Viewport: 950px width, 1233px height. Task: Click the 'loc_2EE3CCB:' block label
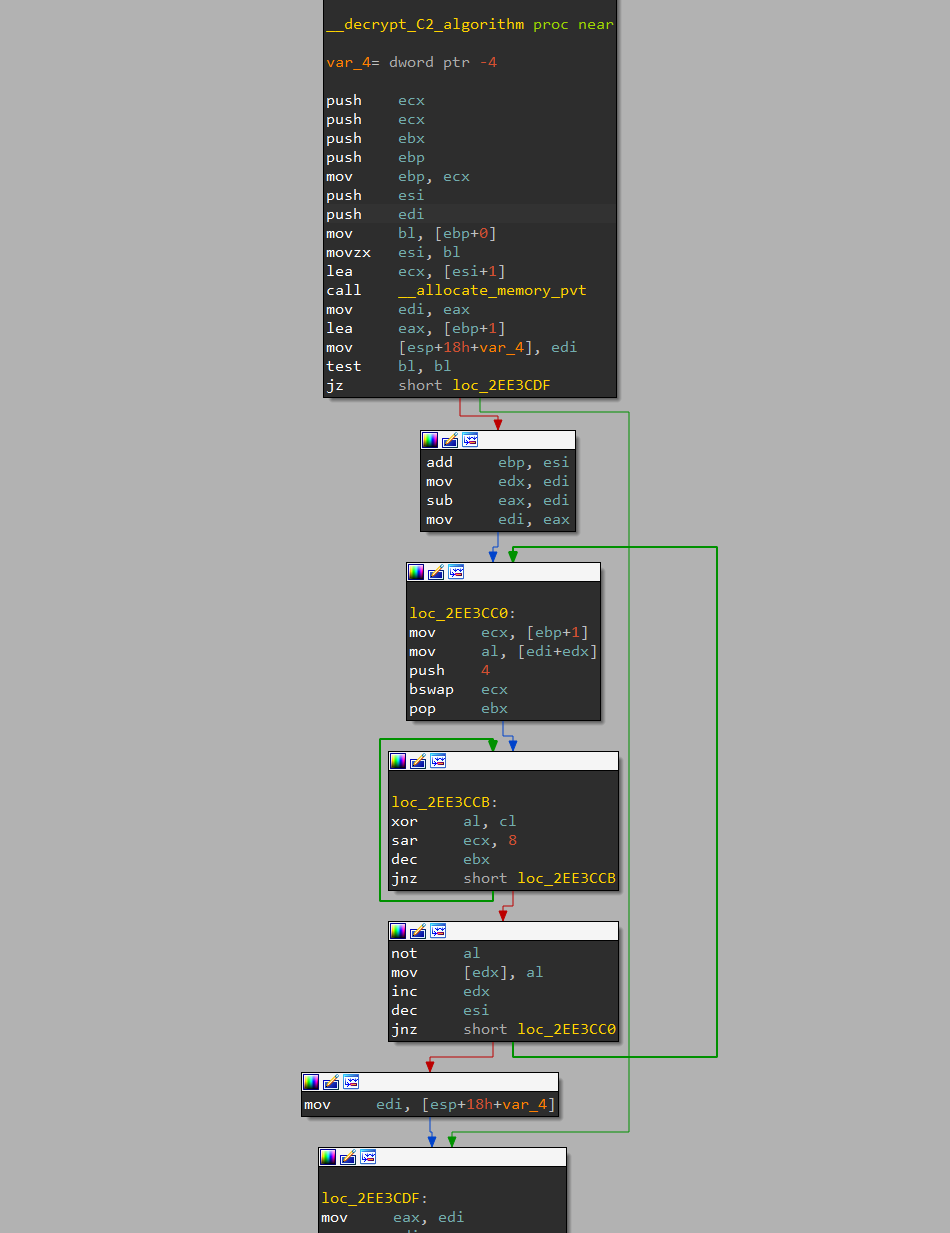point(445,802)
